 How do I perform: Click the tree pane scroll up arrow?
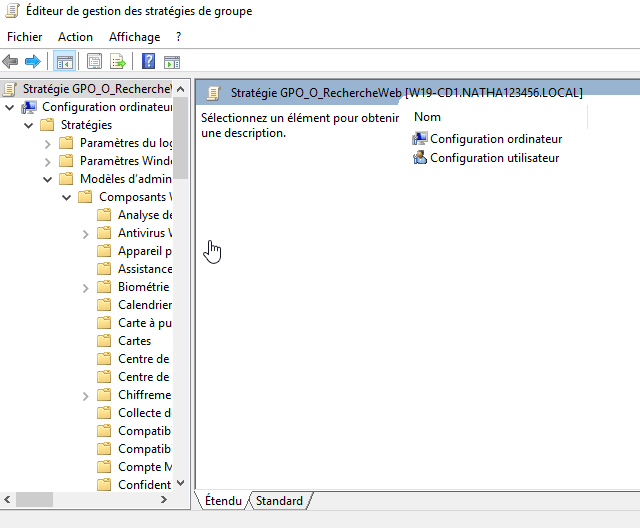click(180, 89)
